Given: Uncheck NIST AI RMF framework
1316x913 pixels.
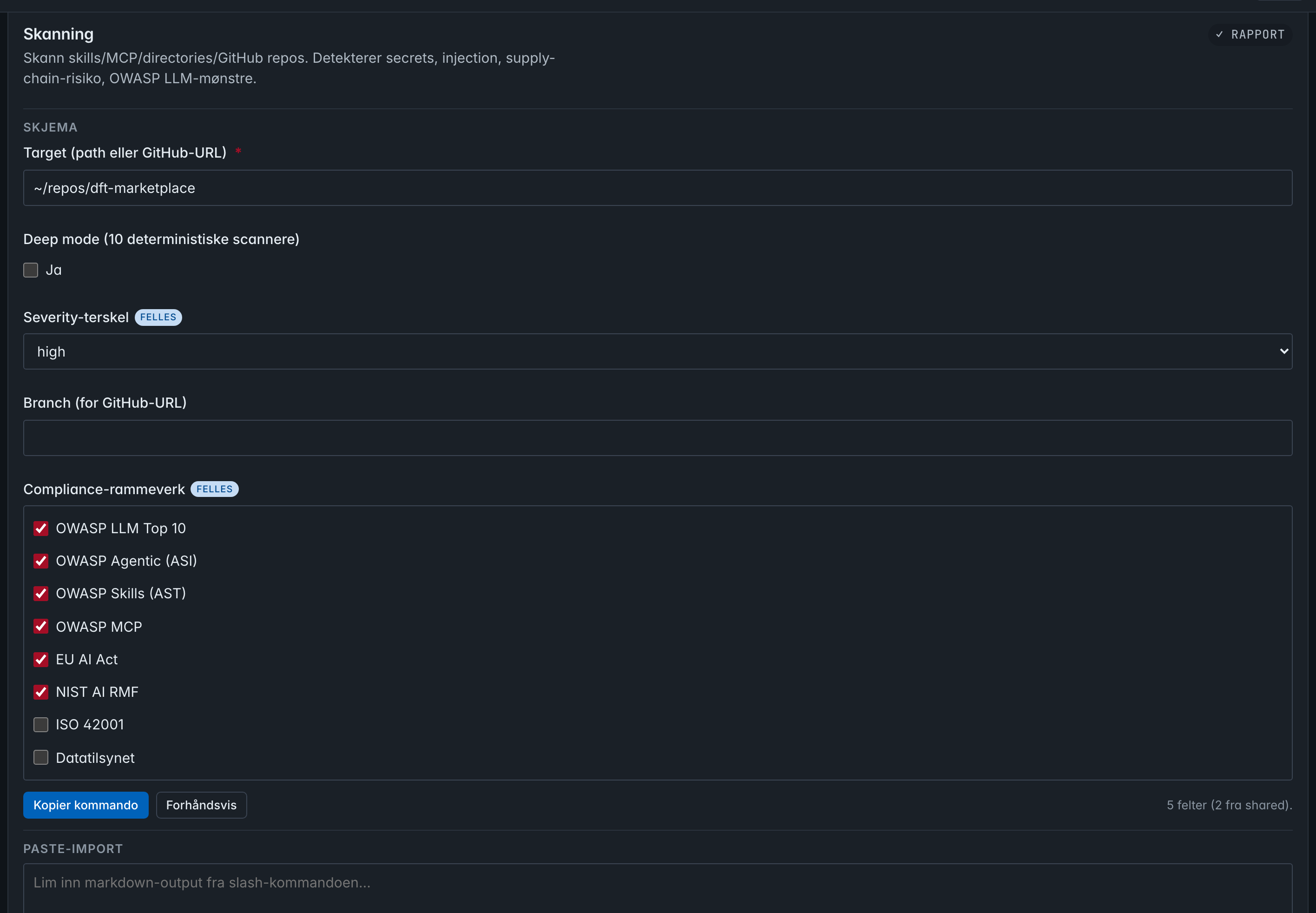Looking at the screenshot, I should tap(40, 692).
